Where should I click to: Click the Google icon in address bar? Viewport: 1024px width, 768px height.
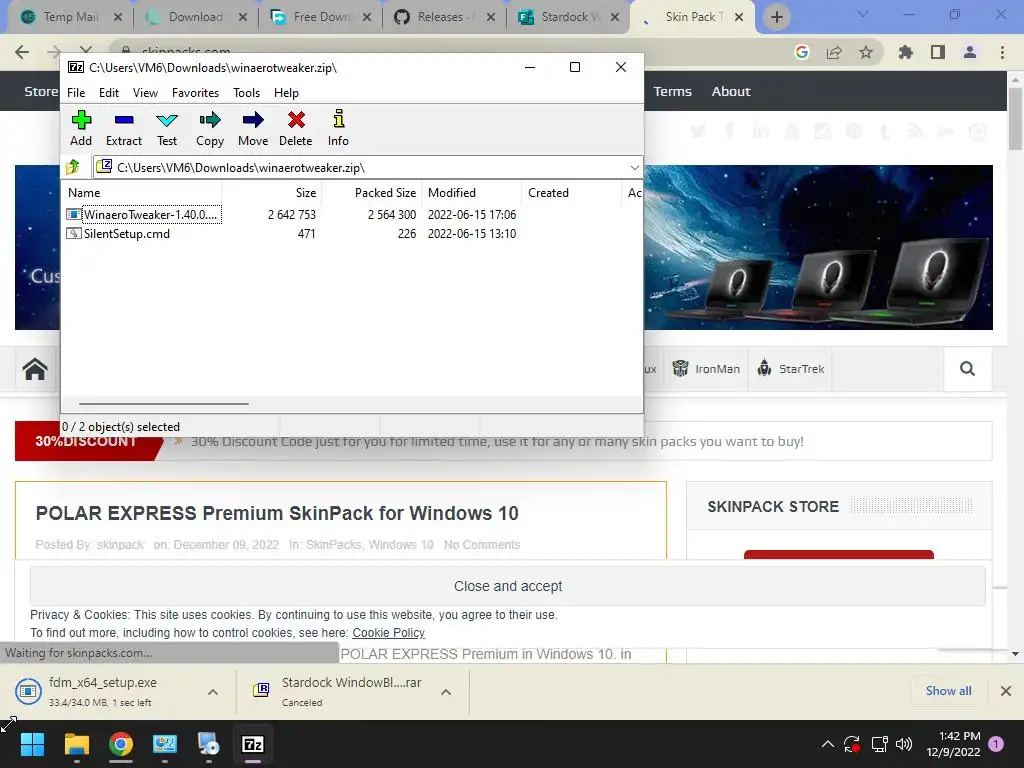[x=802, y=52]
